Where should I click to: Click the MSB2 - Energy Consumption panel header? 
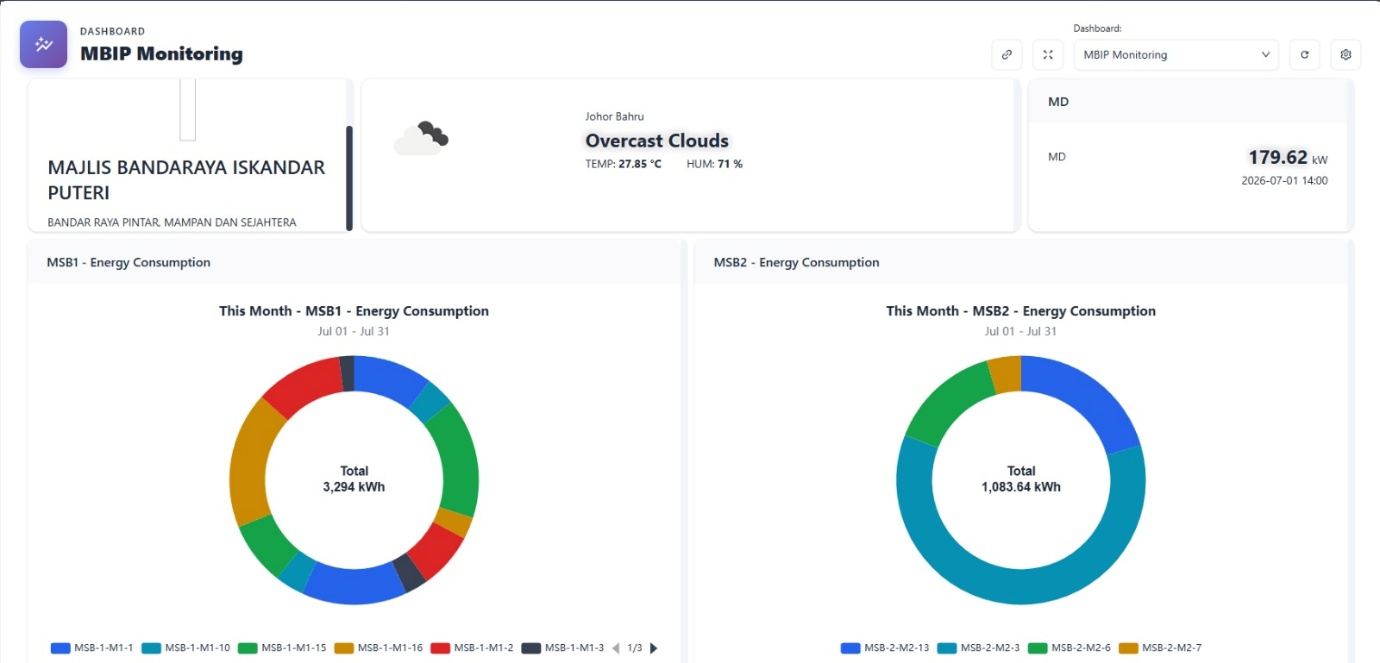pyautogui.click(x=1021, y=262)
